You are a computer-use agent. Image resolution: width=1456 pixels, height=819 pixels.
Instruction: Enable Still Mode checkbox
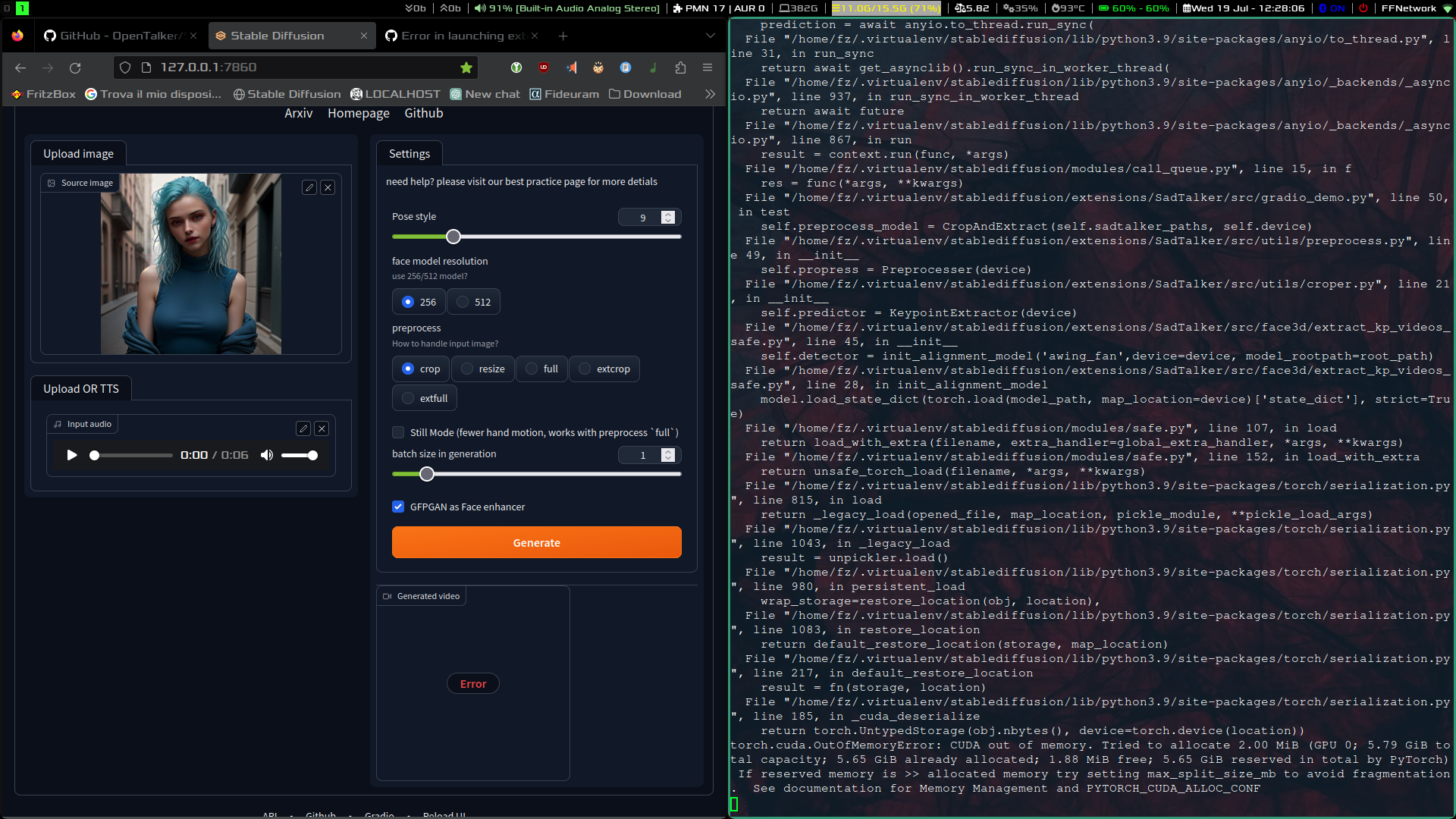click(x=398, y=432)
